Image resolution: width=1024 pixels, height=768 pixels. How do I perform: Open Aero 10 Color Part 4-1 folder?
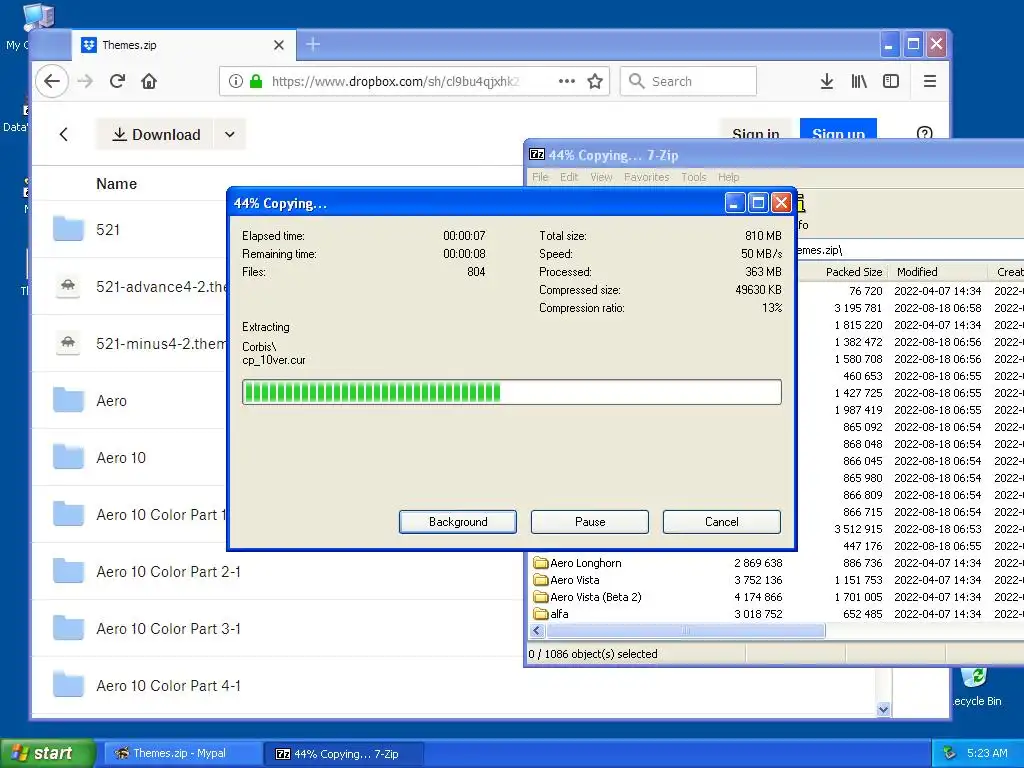(x=168, y=685)
